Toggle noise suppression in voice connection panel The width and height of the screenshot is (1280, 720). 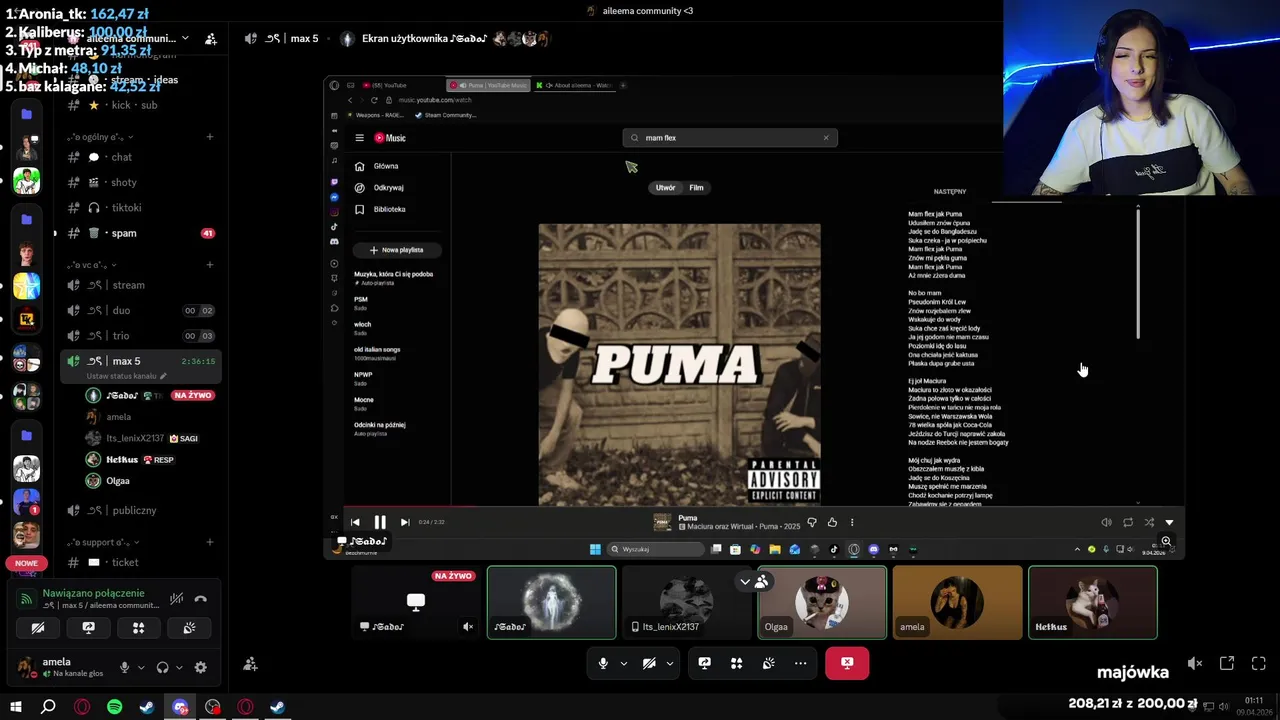(176, 599)
